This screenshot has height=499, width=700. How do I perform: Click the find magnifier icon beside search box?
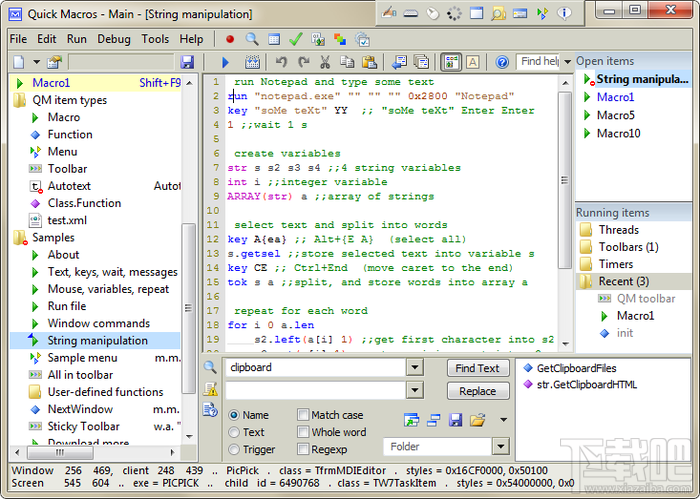point(210,367)
